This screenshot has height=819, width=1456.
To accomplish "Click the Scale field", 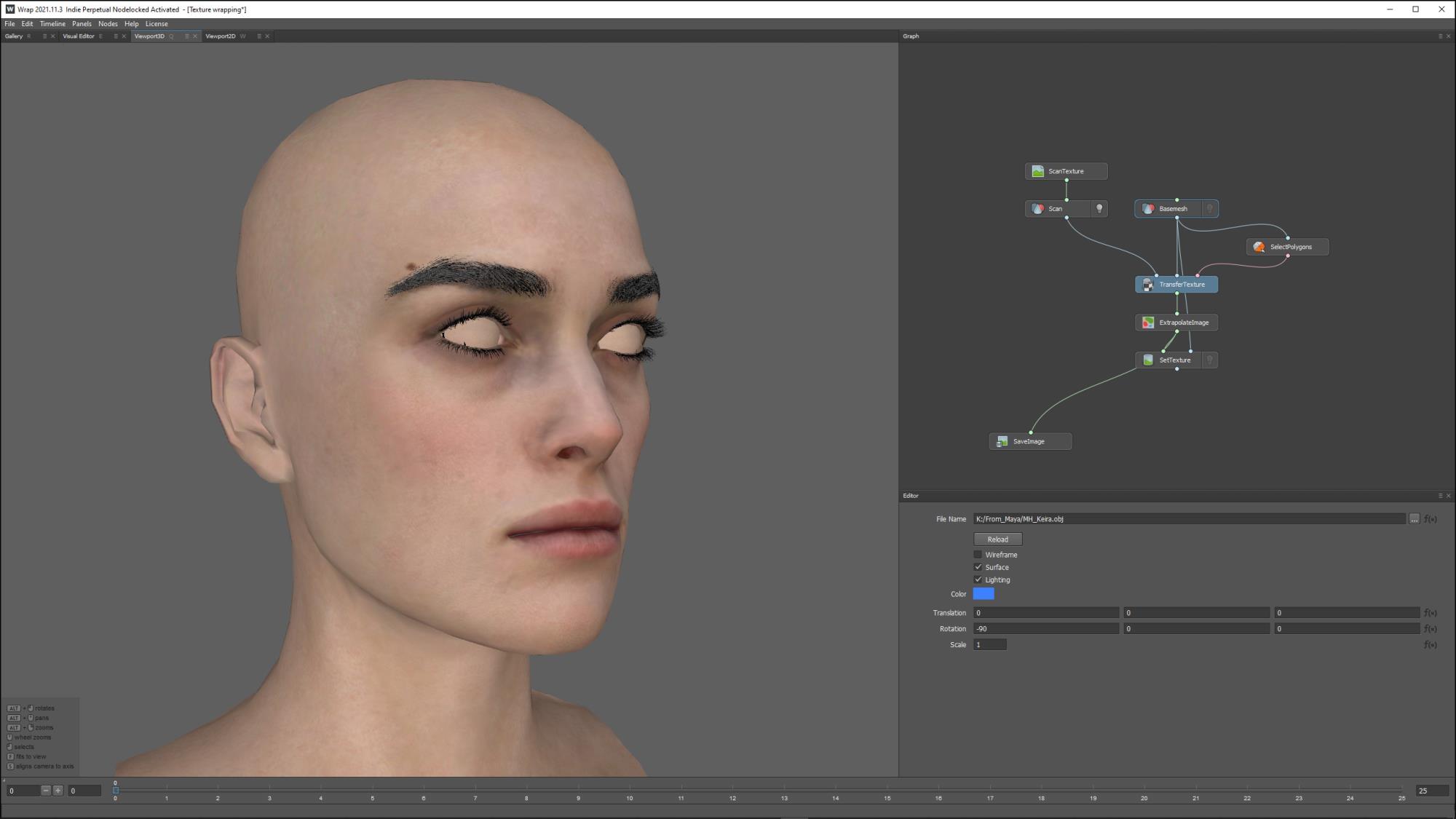I will click(990, 645).
